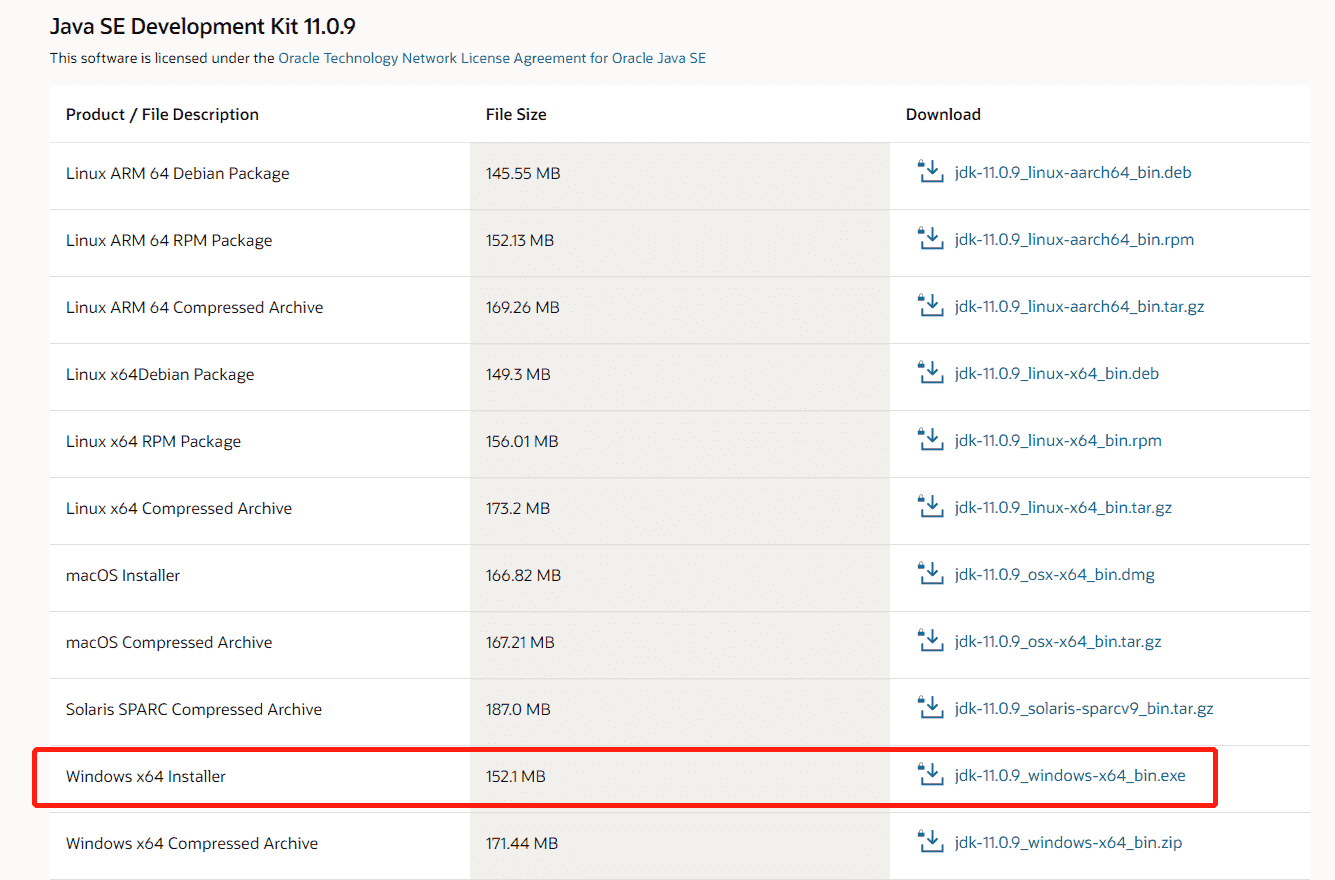Click download icon next to linux-x64 deb file
Image resolution: width=1335 pixels, height=880 pixels.
click(930, 373)
